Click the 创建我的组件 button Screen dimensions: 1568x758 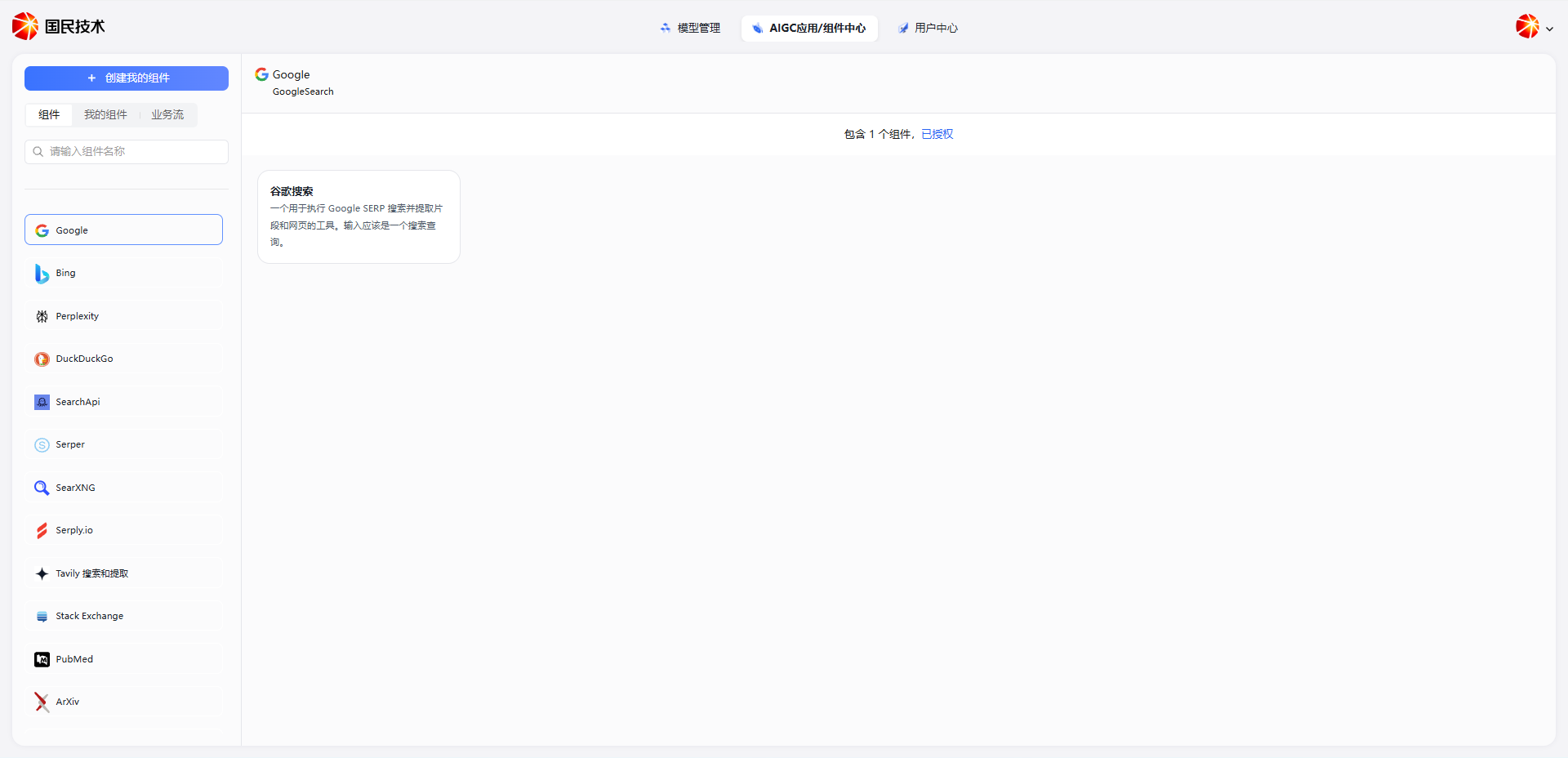tap(127, 78)
